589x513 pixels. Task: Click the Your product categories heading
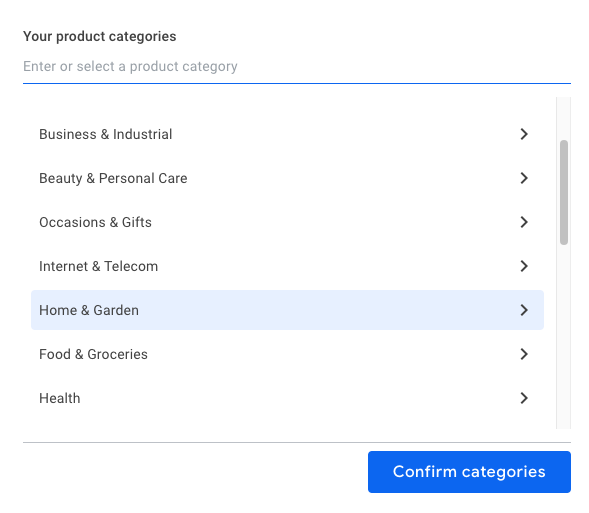[100, 36]
